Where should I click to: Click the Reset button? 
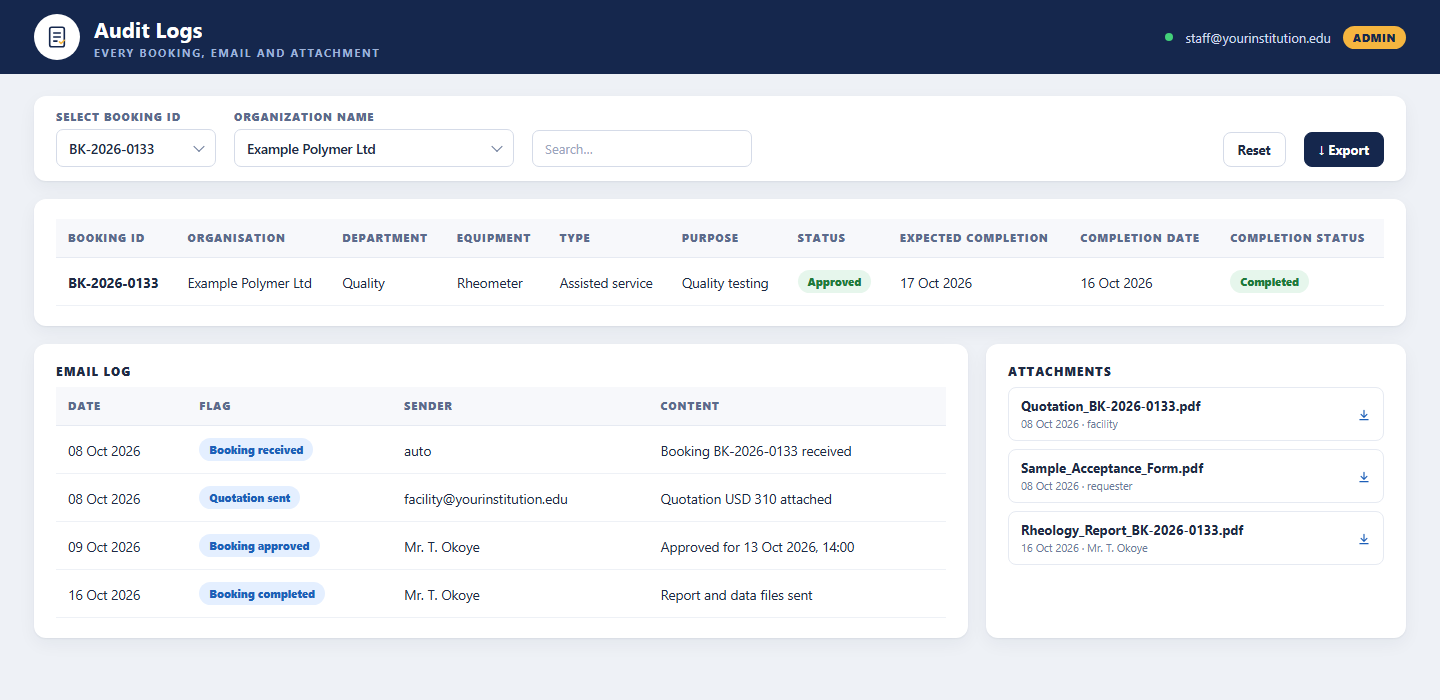(x=1254, y=150)
